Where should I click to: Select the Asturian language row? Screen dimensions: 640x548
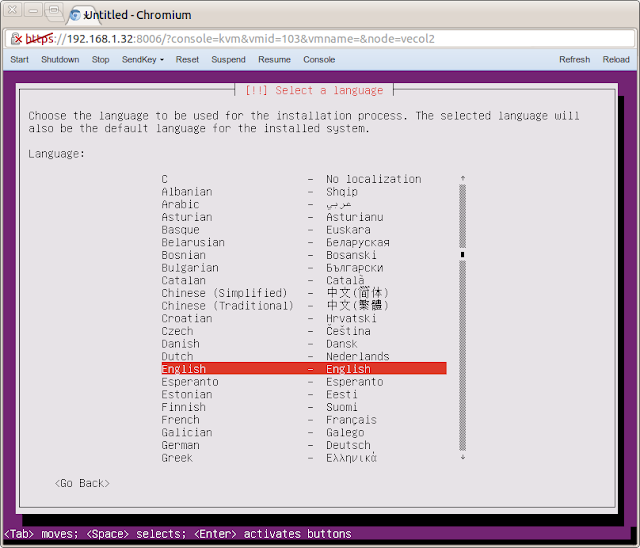pyautogui.click(x=304, y=217)
